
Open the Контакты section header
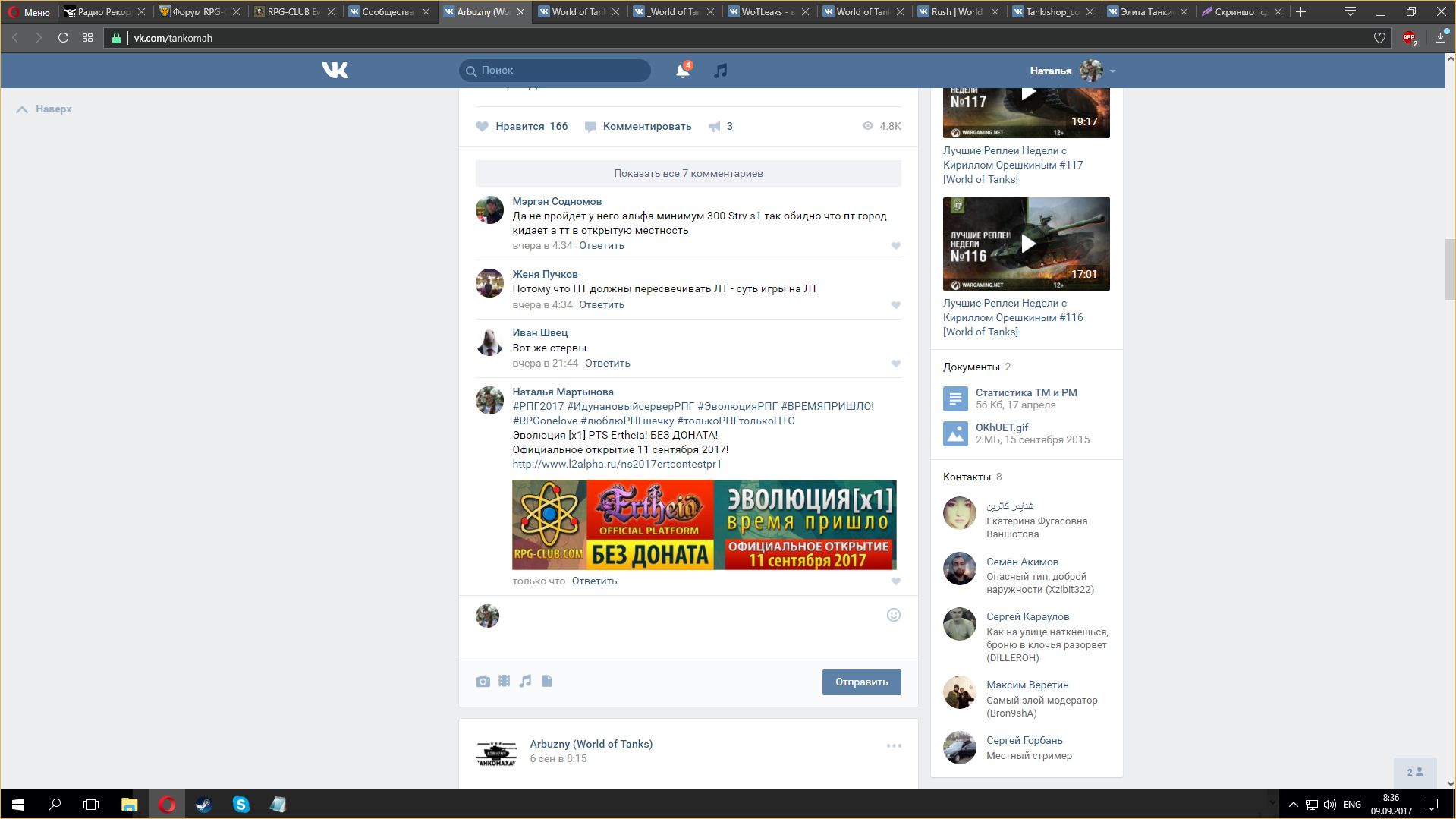[x=967, y=477]
